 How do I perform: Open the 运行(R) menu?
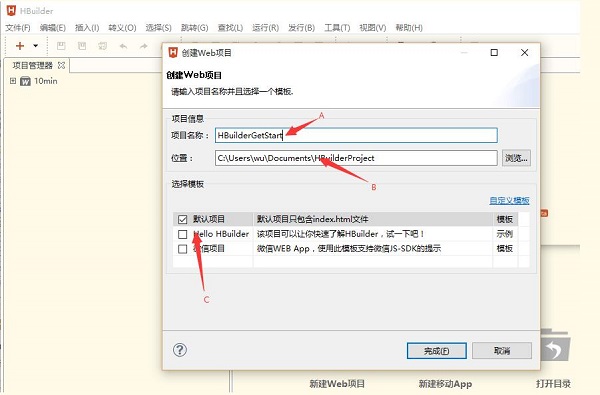coord(266,28)
